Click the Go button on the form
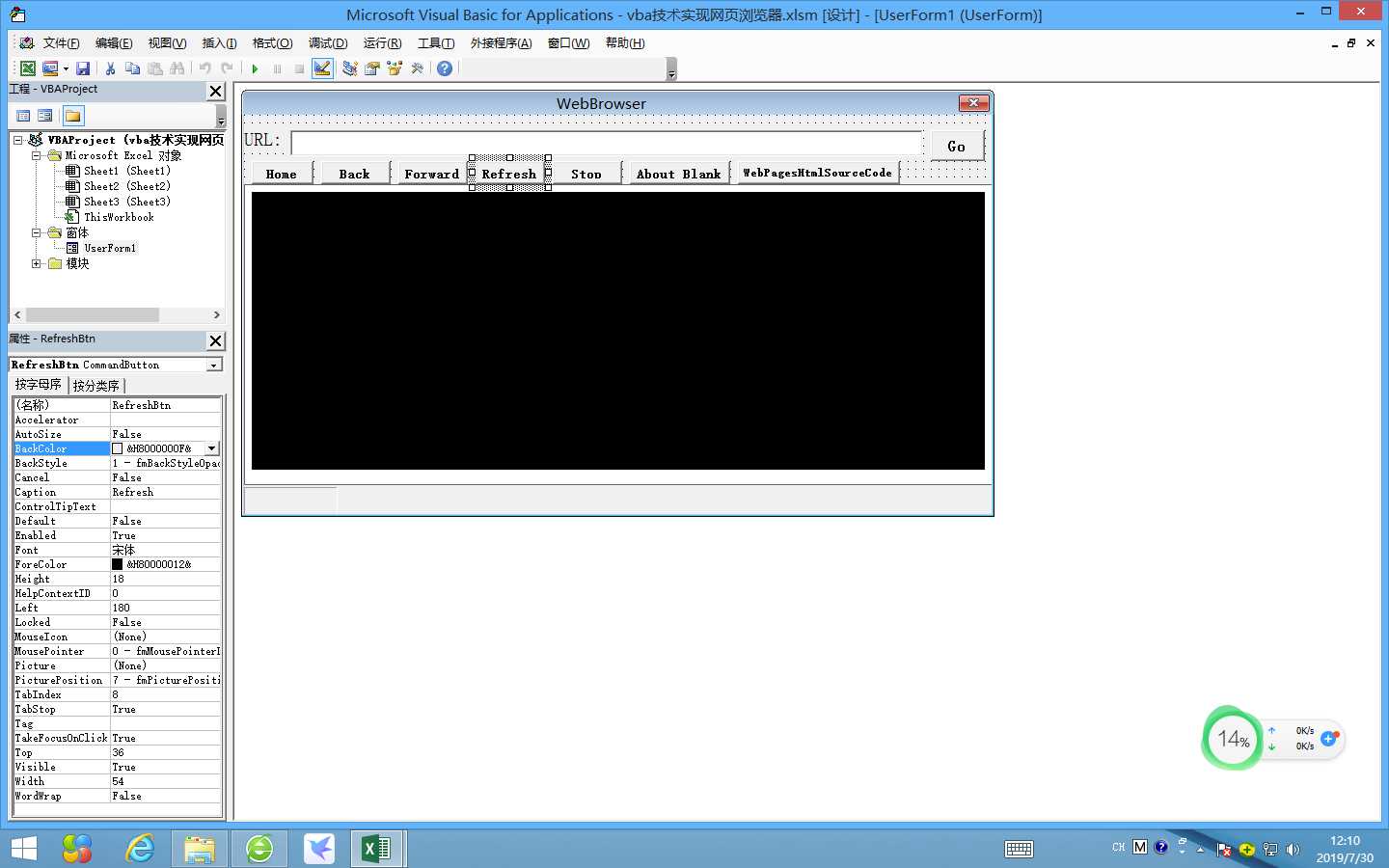Viewport: 1389px width, 868px height. pyautogui.click(x=957, y=146)
